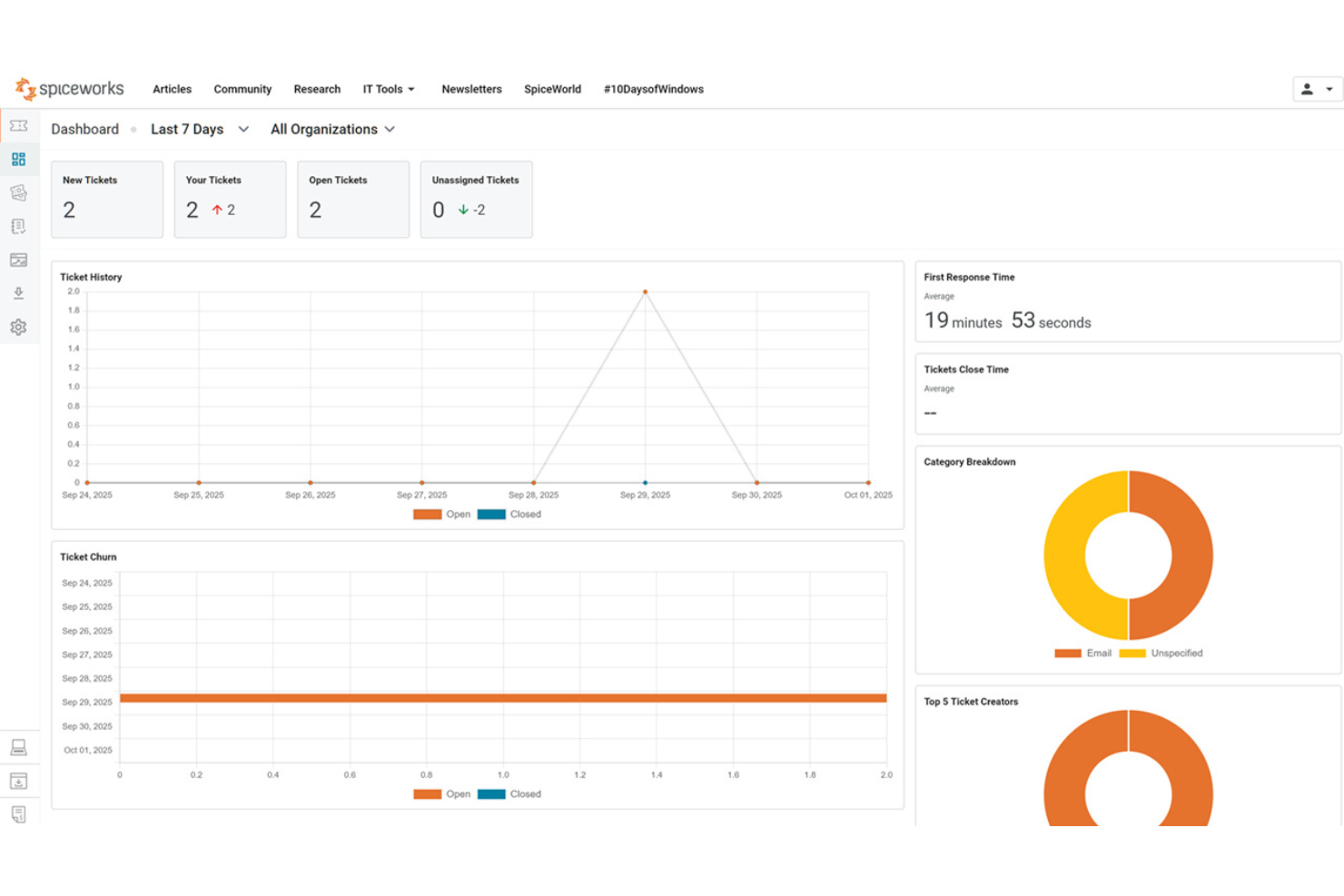This screenshot has height=896, width=1344.
Task: Expand the IT Tools menu
Action: [389, 89]
